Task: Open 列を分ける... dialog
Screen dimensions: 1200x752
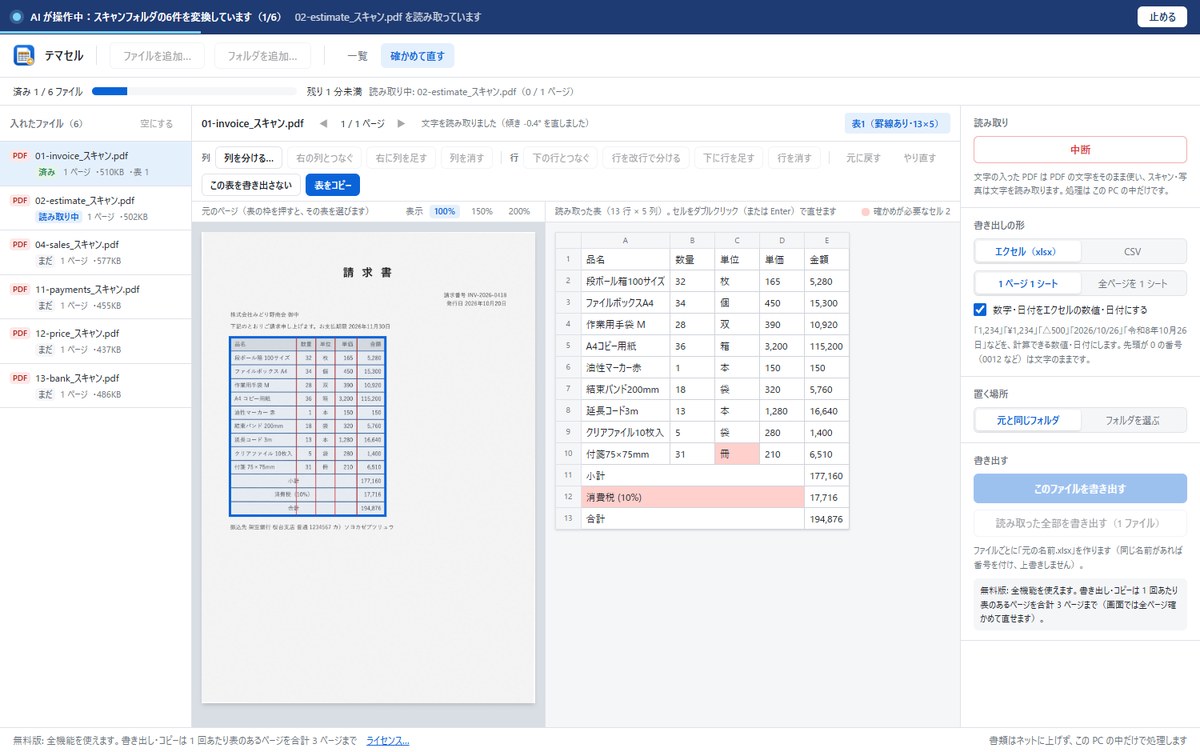Action: [x=248, y=158]
